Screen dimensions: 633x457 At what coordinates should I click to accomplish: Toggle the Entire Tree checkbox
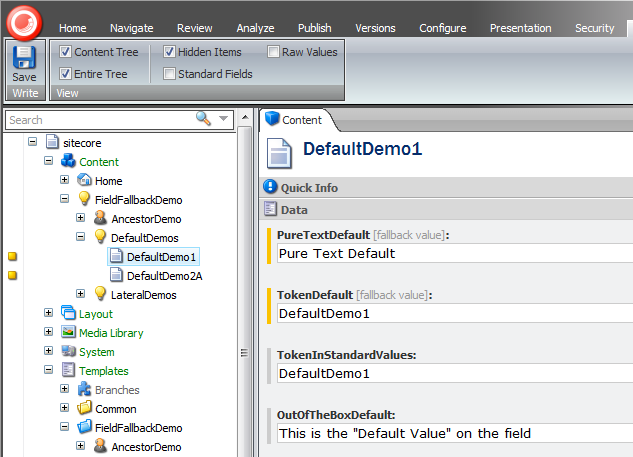pyautogui.click(x=65, y=73)
